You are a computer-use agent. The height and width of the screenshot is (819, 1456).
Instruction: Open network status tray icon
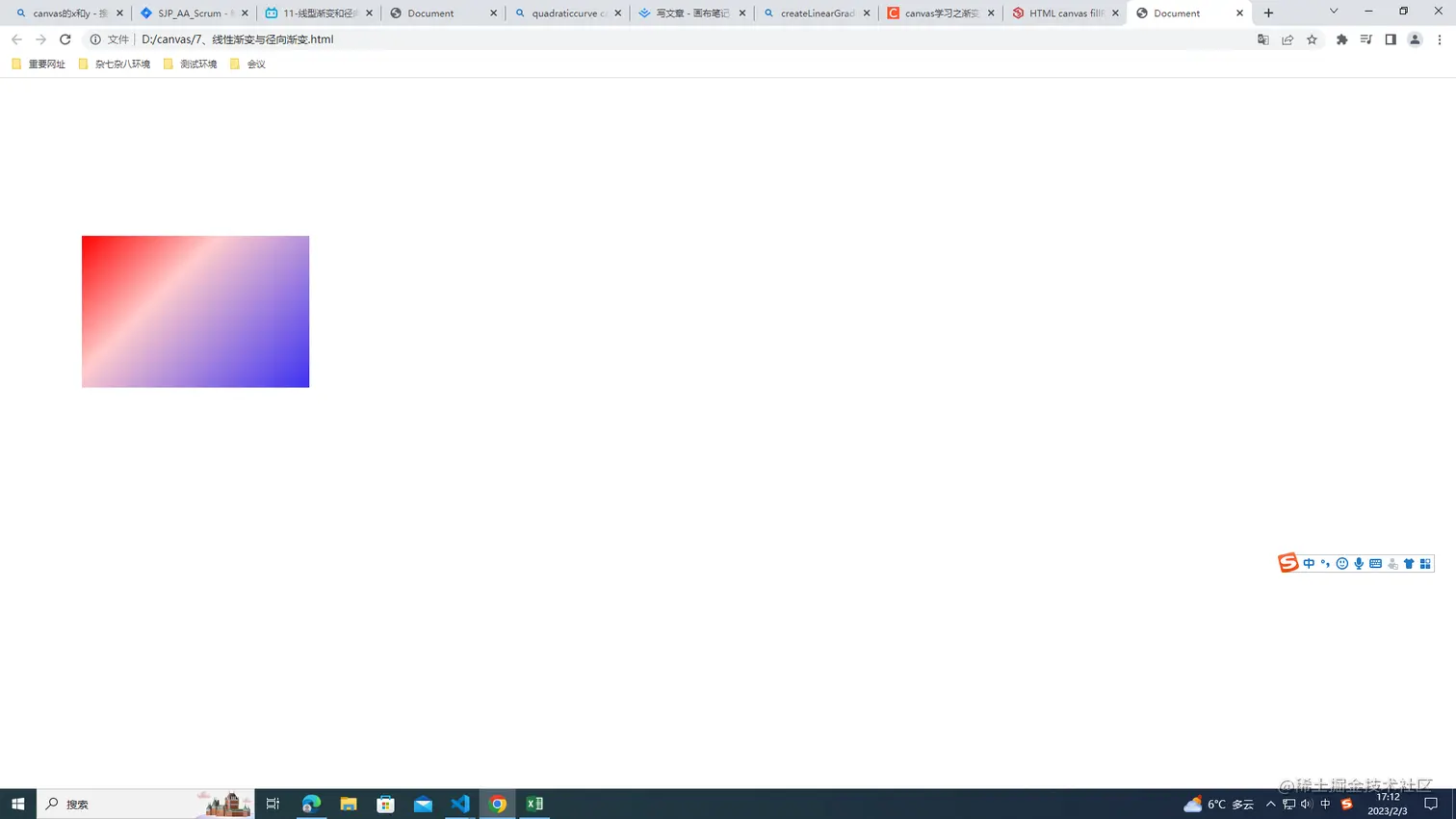1288,804
